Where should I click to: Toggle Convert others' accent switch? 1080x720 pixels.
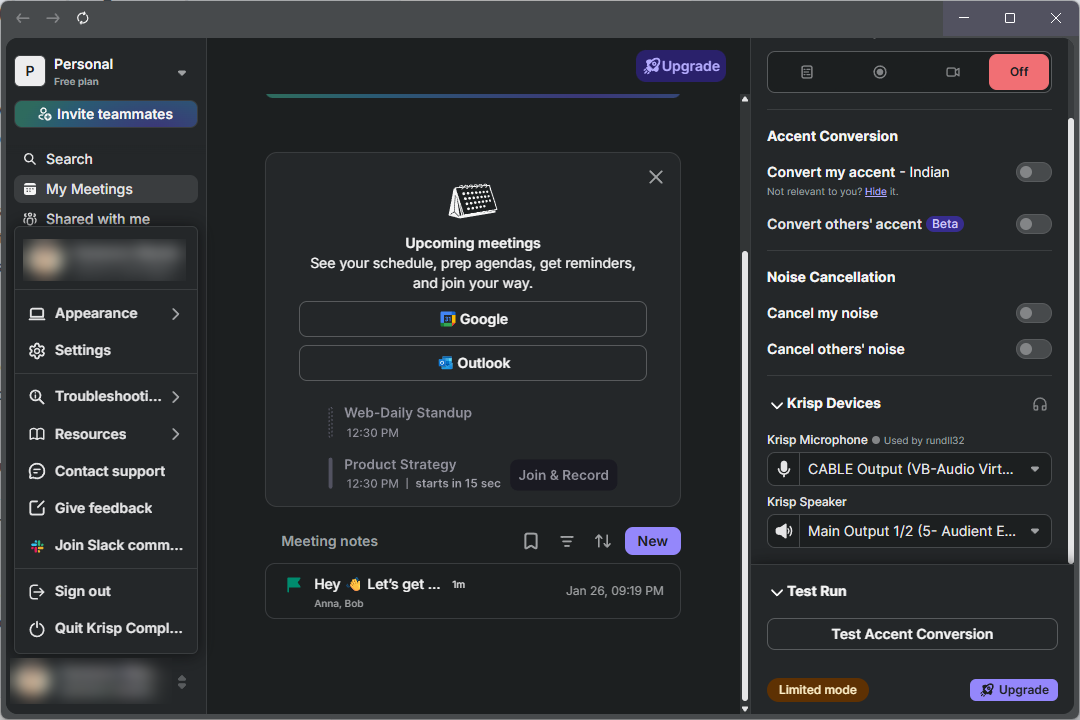(x=1033, y=224)
